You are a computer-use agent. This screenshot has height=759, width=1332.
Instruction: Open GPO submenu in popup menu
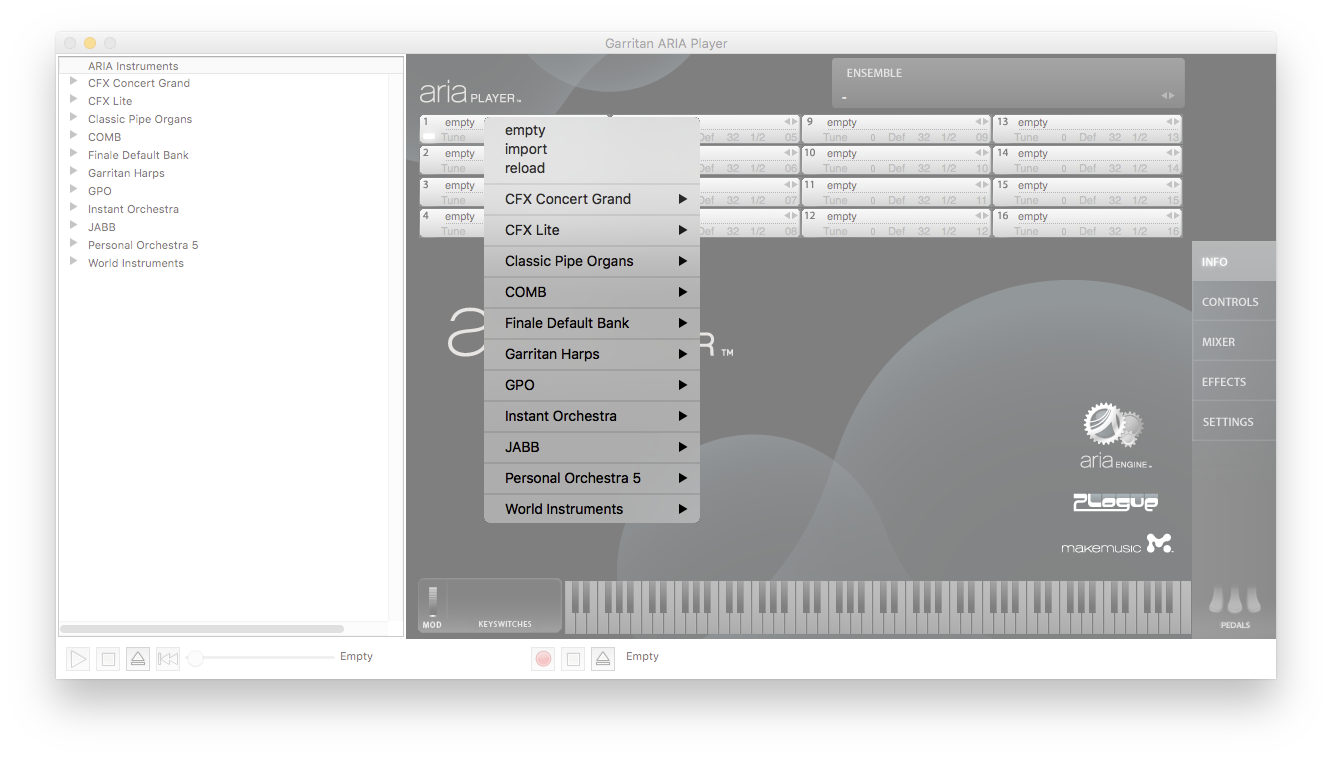click(592, 385)
